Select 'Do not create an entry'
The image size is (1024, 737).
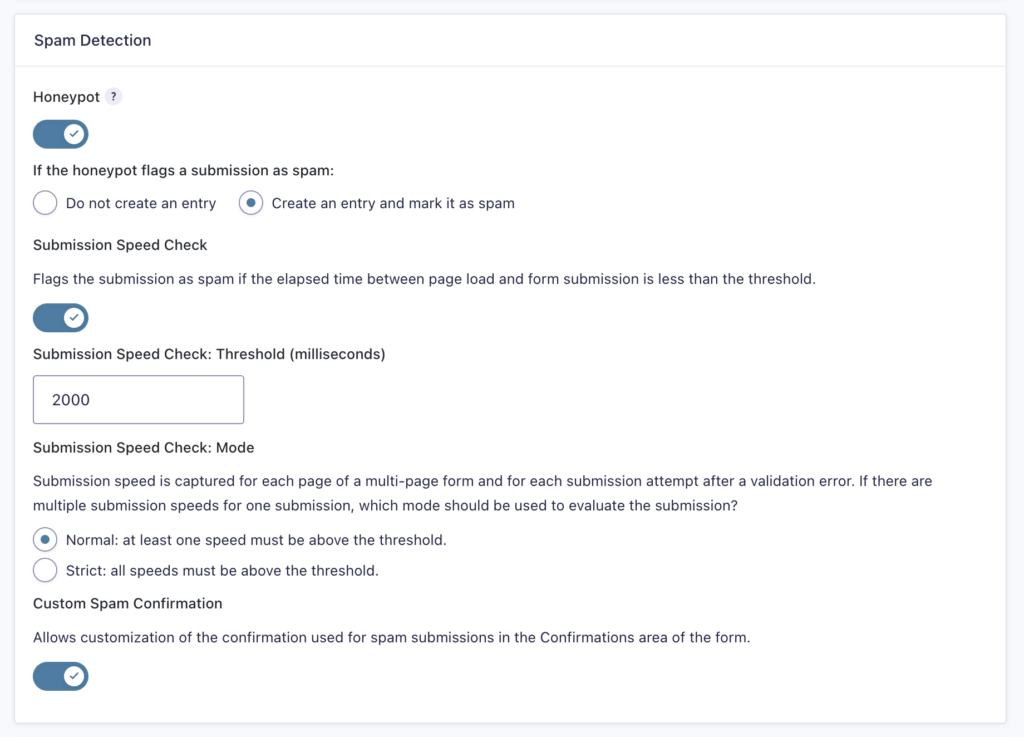point(44,203)
